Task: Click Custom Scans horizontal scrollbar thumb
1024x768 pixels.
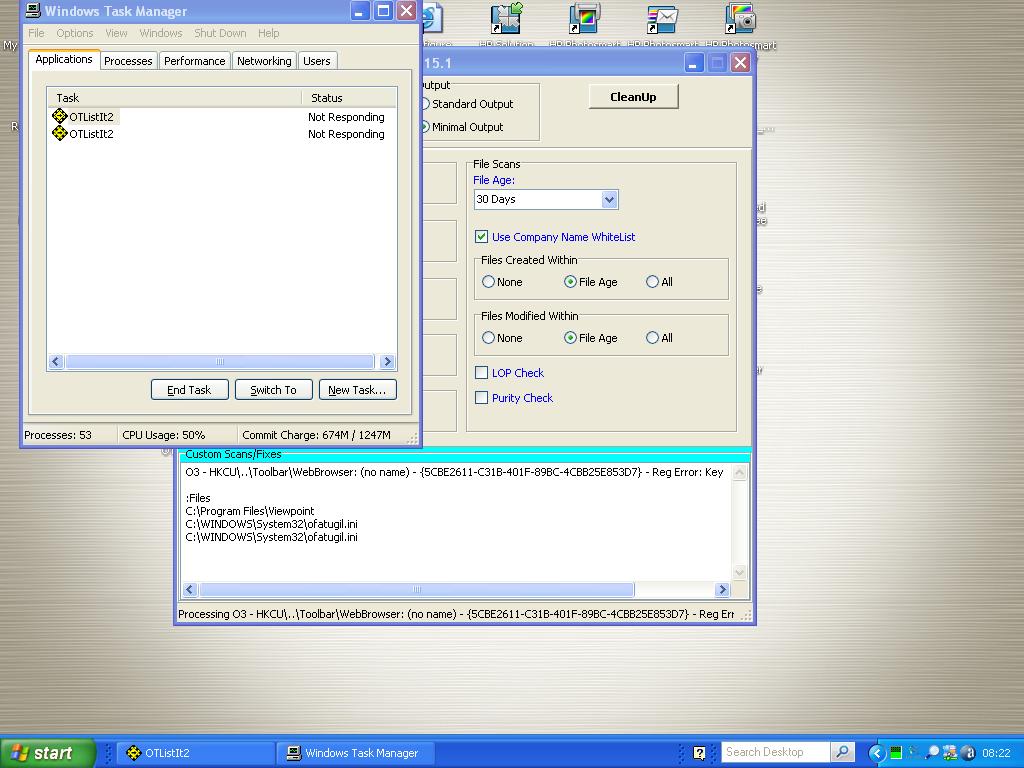Action: pyautogui.click(x=417, y=590)
